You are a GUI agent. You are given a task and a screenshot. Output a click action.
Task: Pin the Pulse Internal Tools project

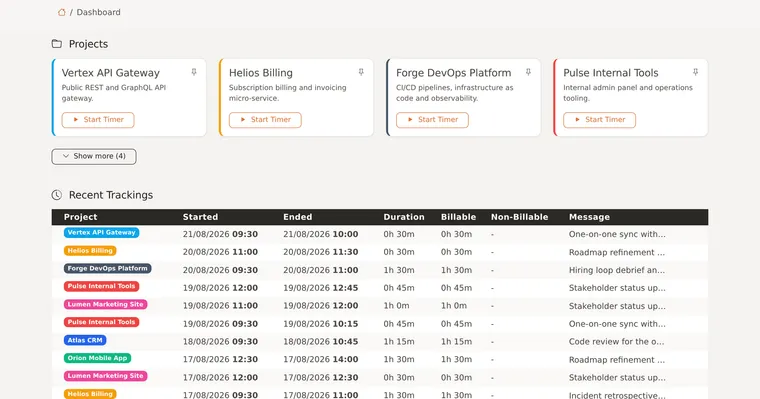[696, 72]
